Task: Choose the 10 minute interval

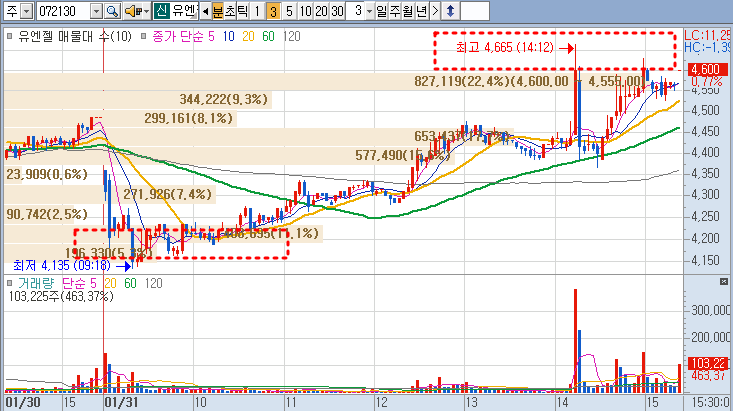Action: click(x=305, y=11)
